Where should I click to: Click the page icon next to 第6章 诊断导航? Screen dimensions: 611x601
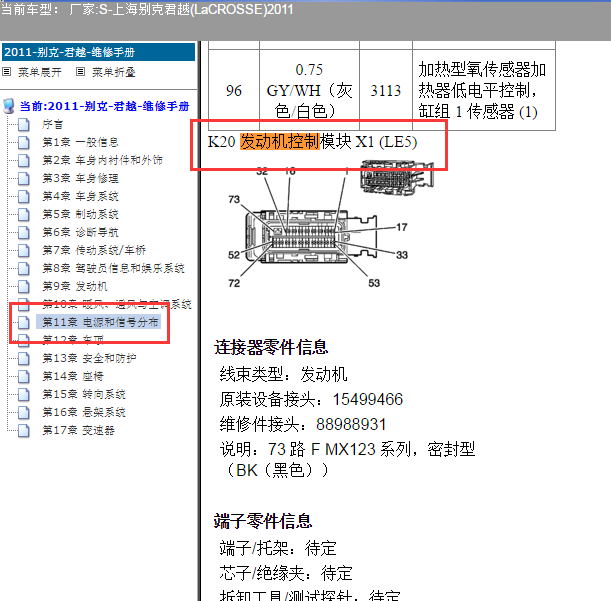point(24,232)
